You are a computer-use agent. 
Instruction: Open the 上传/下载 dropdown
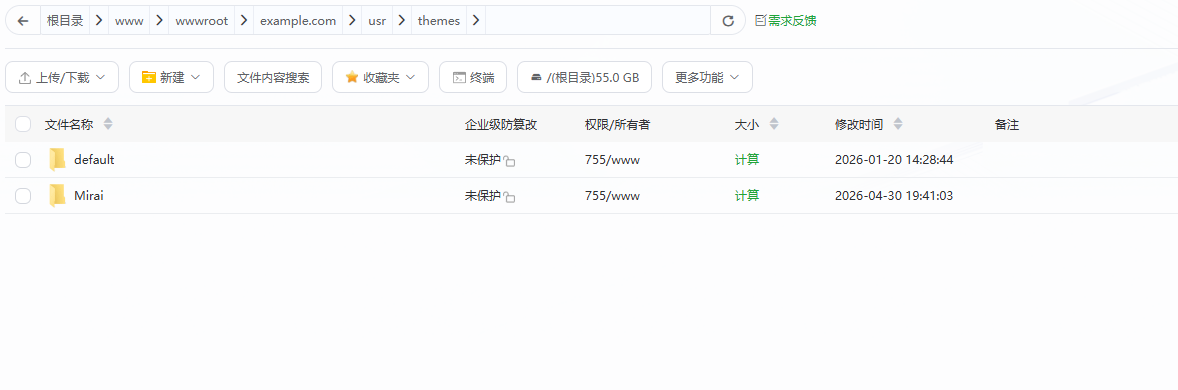62,77
